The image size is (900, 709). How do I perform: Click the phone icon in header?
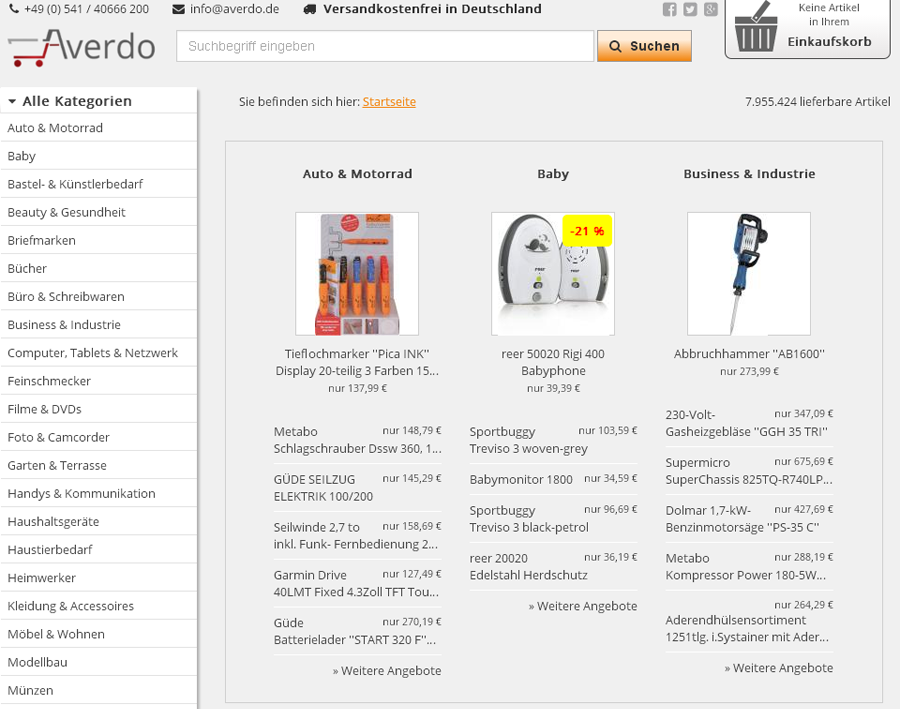click(x=14, y=9)
